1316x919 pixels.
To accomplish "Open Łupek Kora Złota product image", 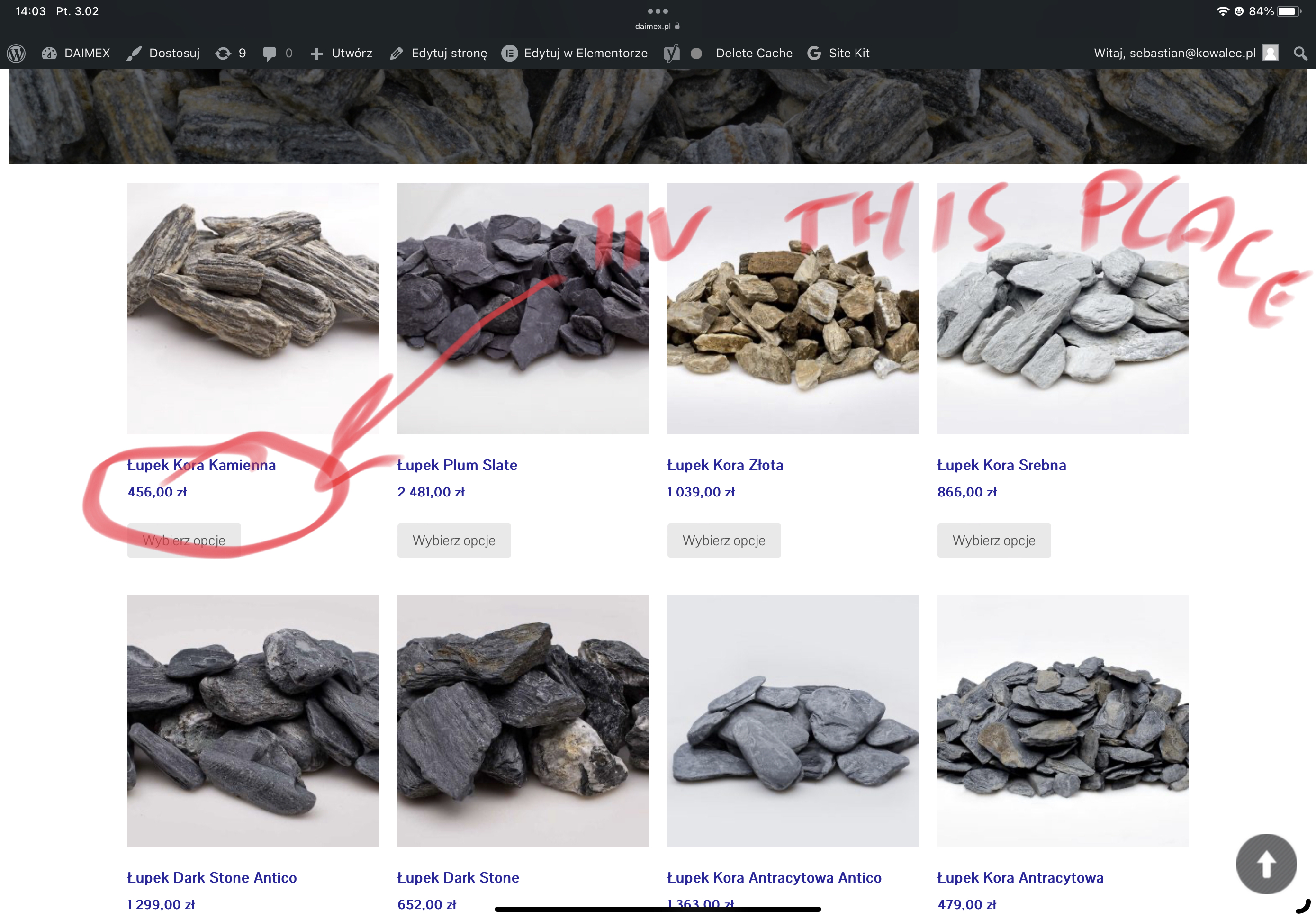I will tap(793, 308).
